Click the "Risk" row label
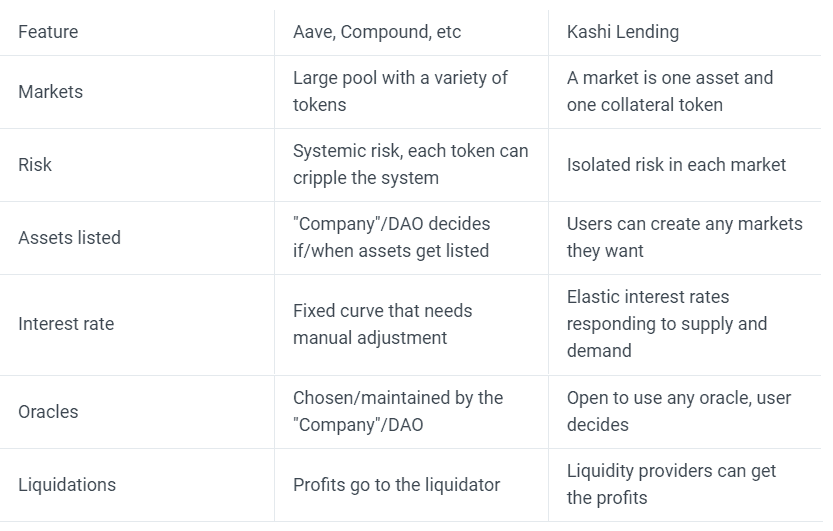 point(35,165)
